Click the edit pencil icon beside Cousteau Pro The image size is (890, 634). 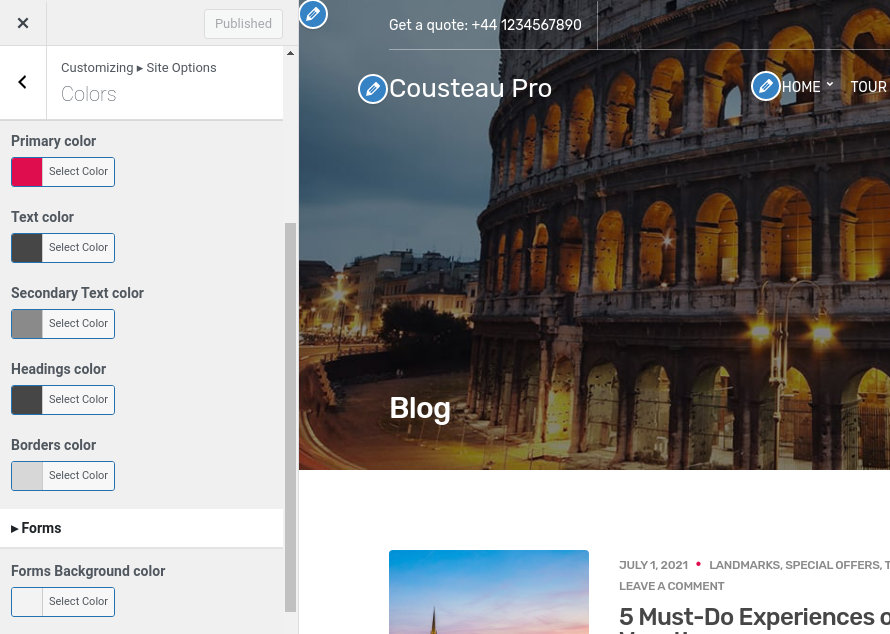click(372, 89)
